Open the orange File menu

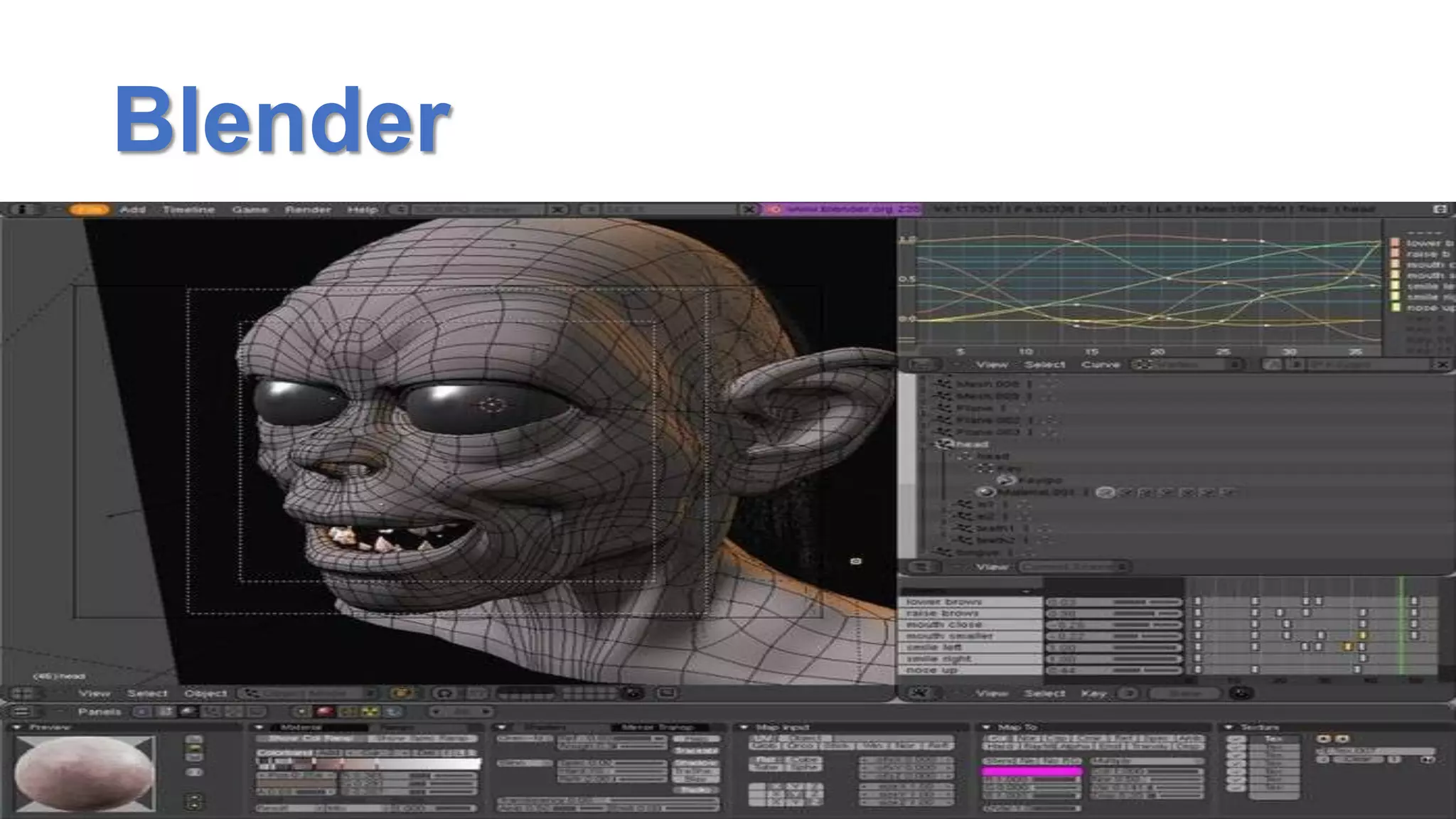tap(90, 210)
